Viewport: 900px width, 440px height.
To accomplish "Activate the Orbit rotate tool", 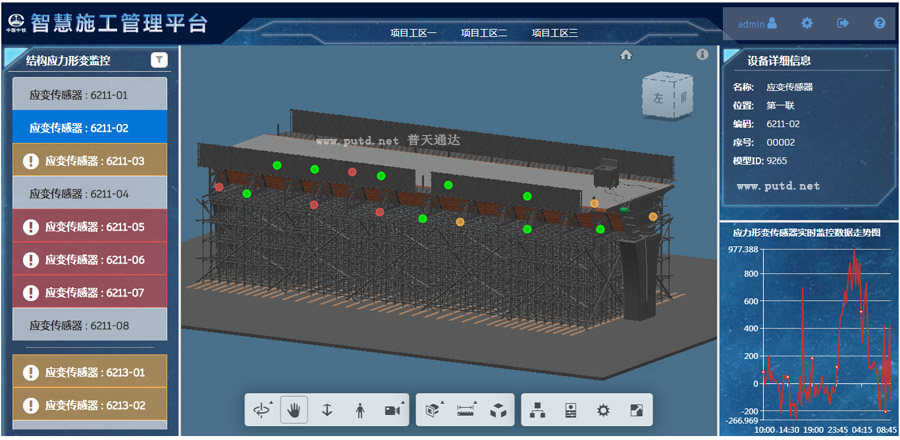I will click(x=262, y=410).
